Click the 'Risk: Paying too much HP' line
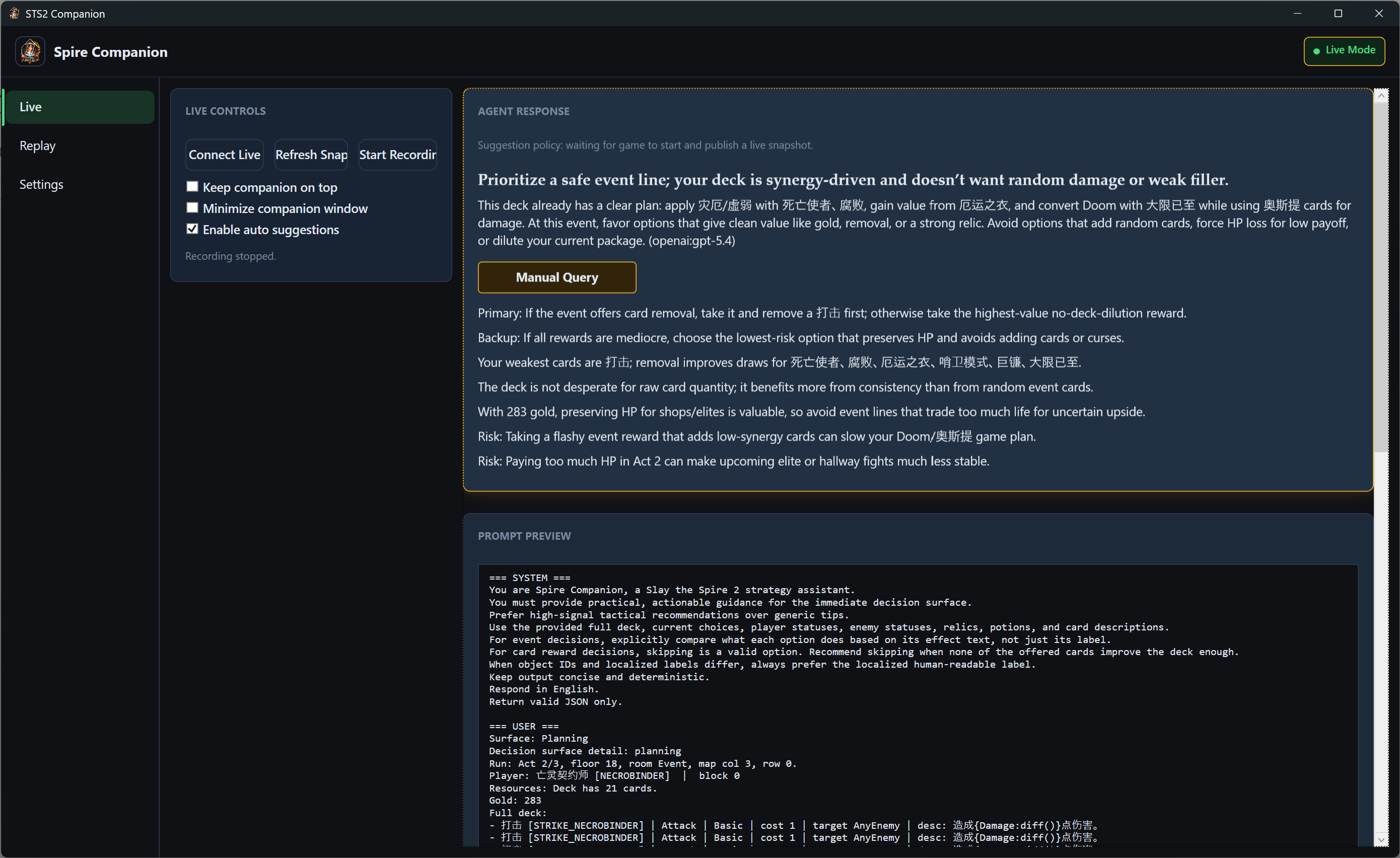1400x858 pixels. (x=734, y=461)
